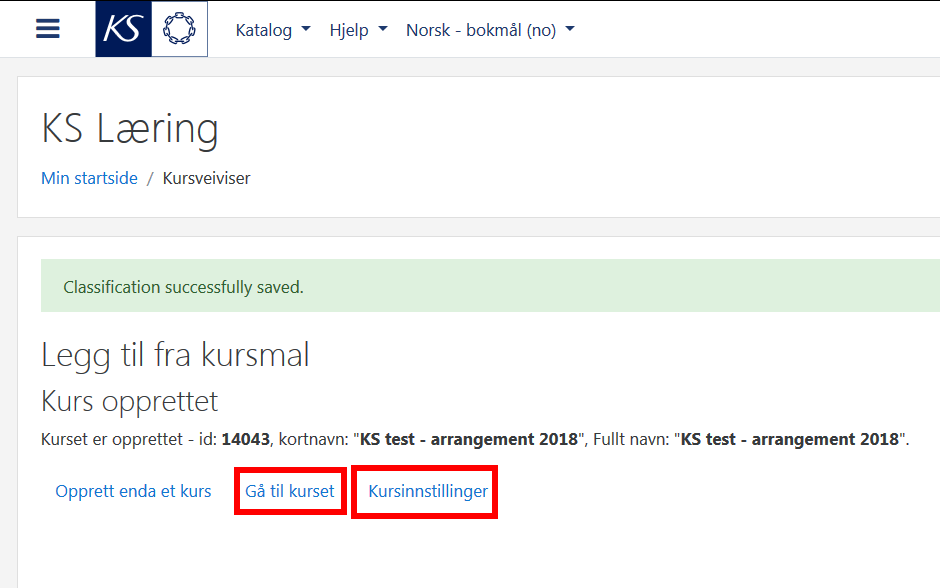Click the Kursveiviser breadcrumb text
940x588 pixels.
(x=206, y=178)
